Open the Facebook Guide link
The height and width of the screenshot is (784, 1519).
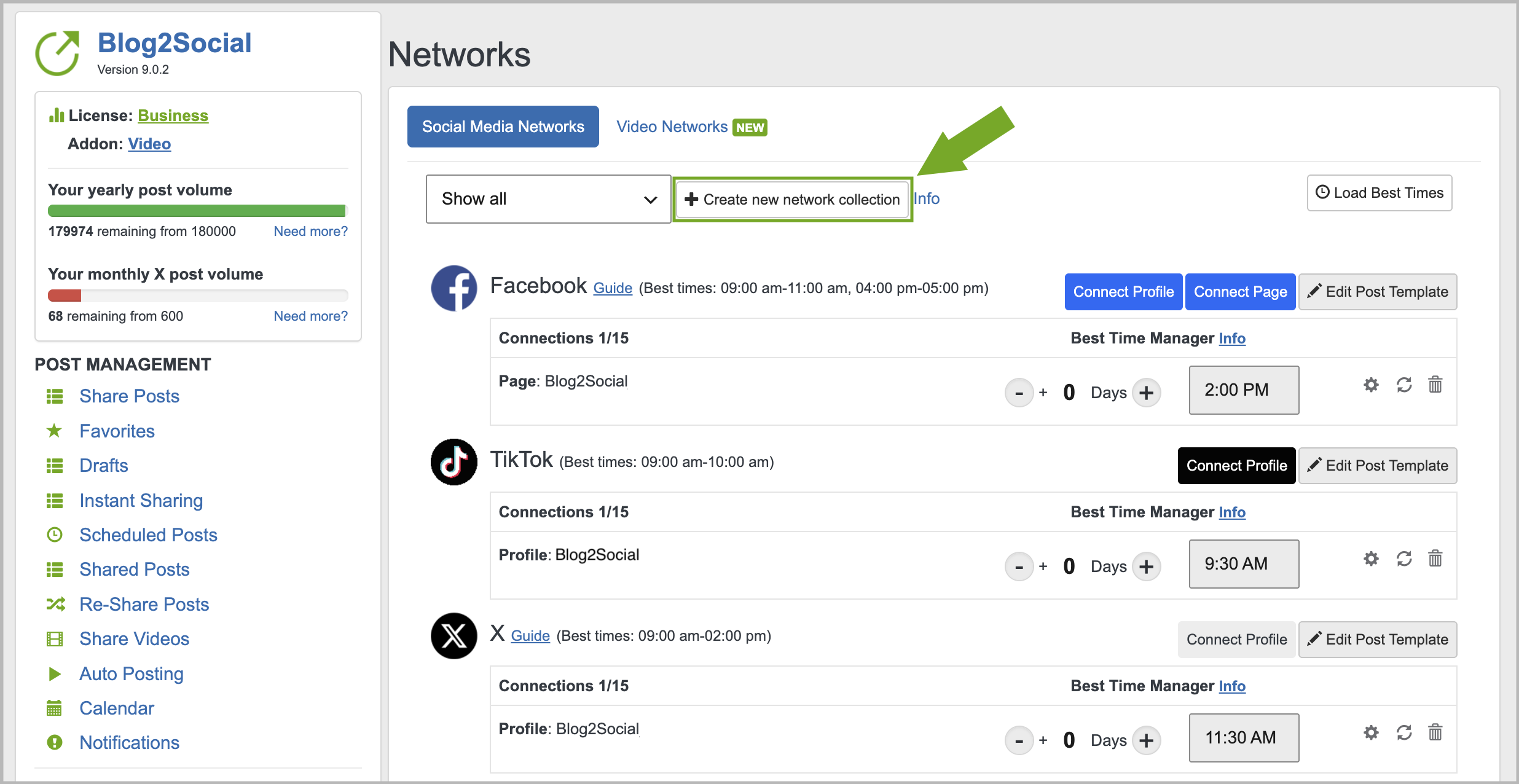pos(613,288)
